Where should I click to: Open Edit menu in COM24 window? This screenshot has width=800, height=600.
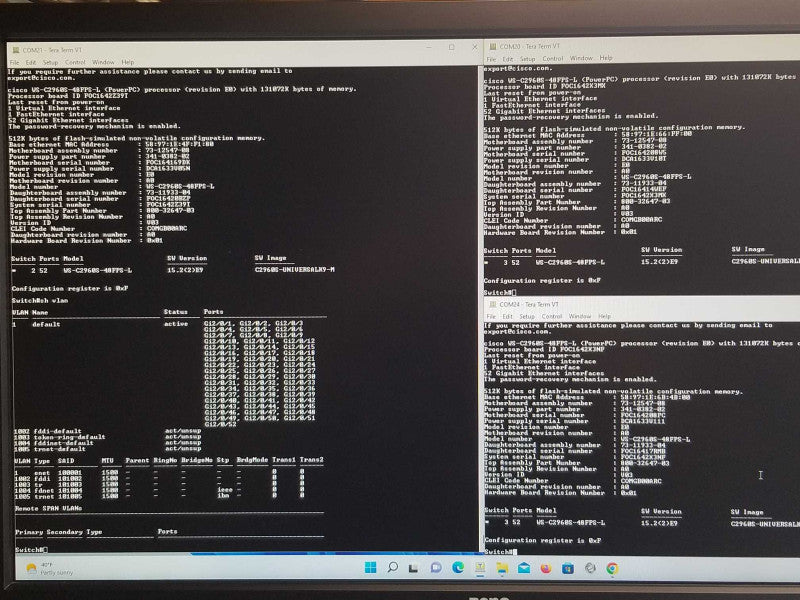(507, 316)
